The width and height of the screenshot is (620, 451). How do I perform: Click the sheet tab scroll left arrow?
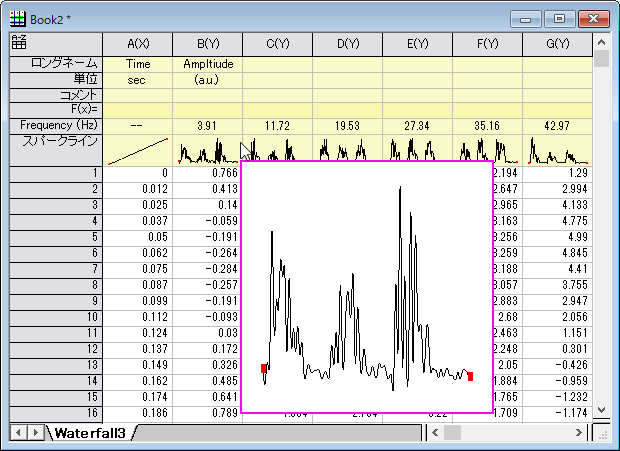18,432
